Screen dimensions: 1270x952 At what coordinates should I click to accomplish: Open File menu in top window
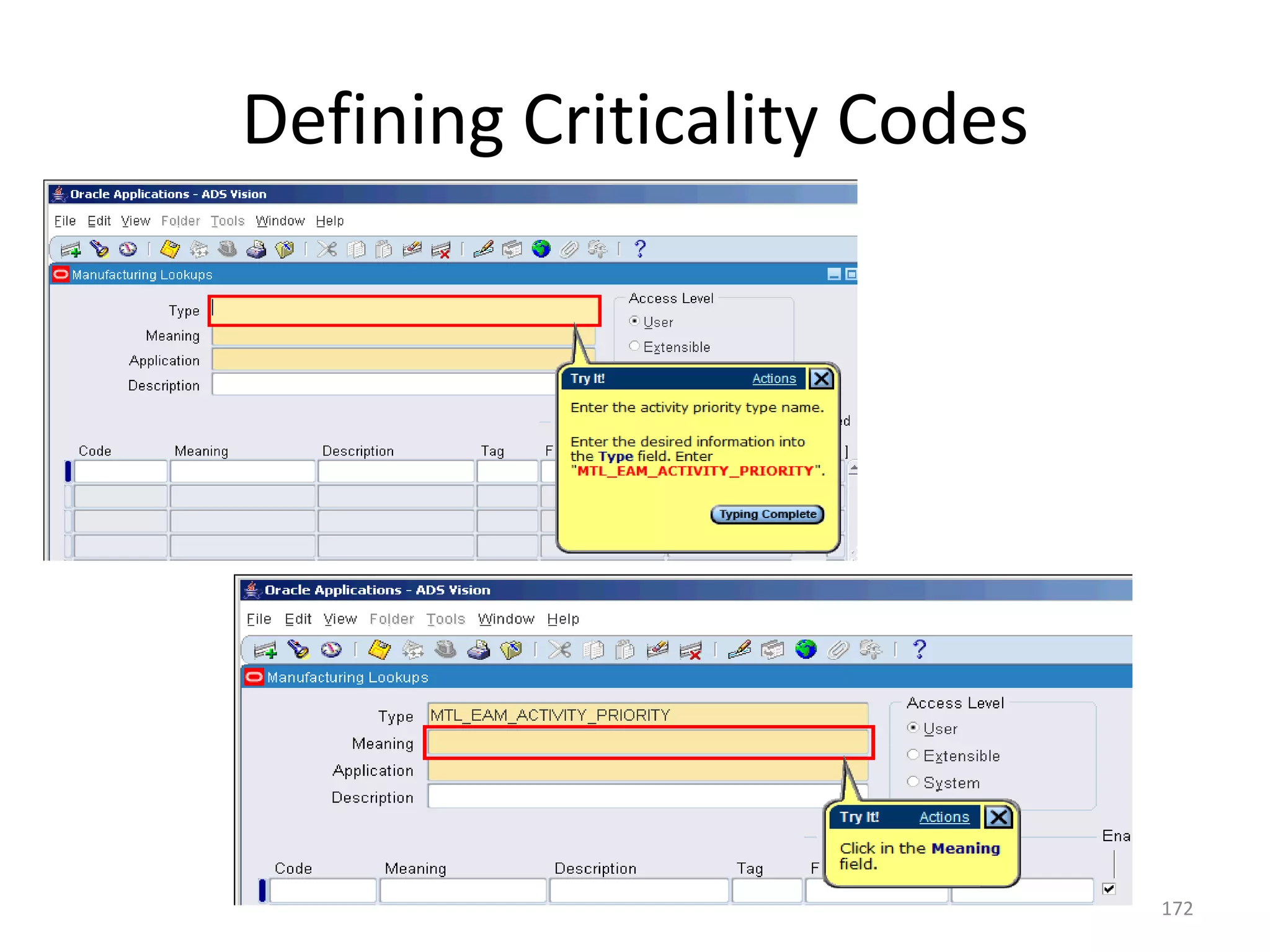tap(65, 221)
